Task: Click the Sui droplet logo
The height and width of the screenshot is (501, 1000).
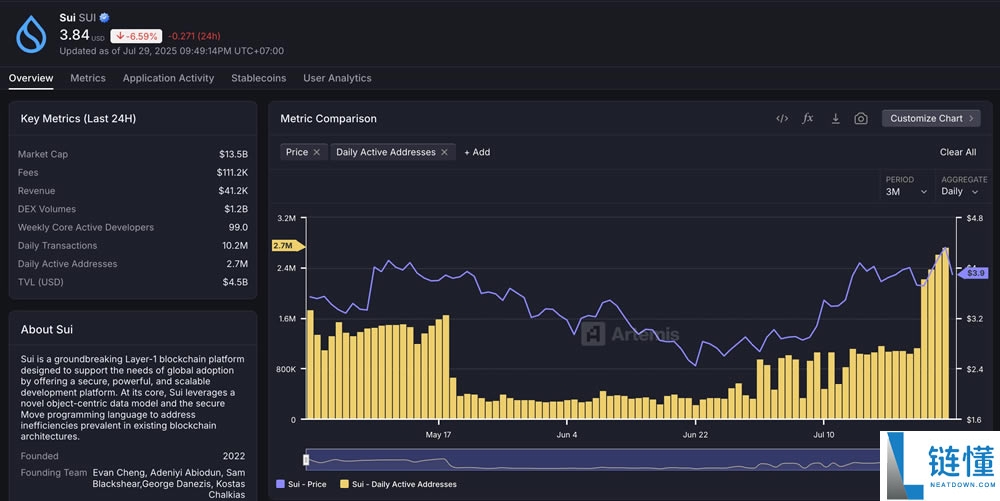Action: pos(31,34)
